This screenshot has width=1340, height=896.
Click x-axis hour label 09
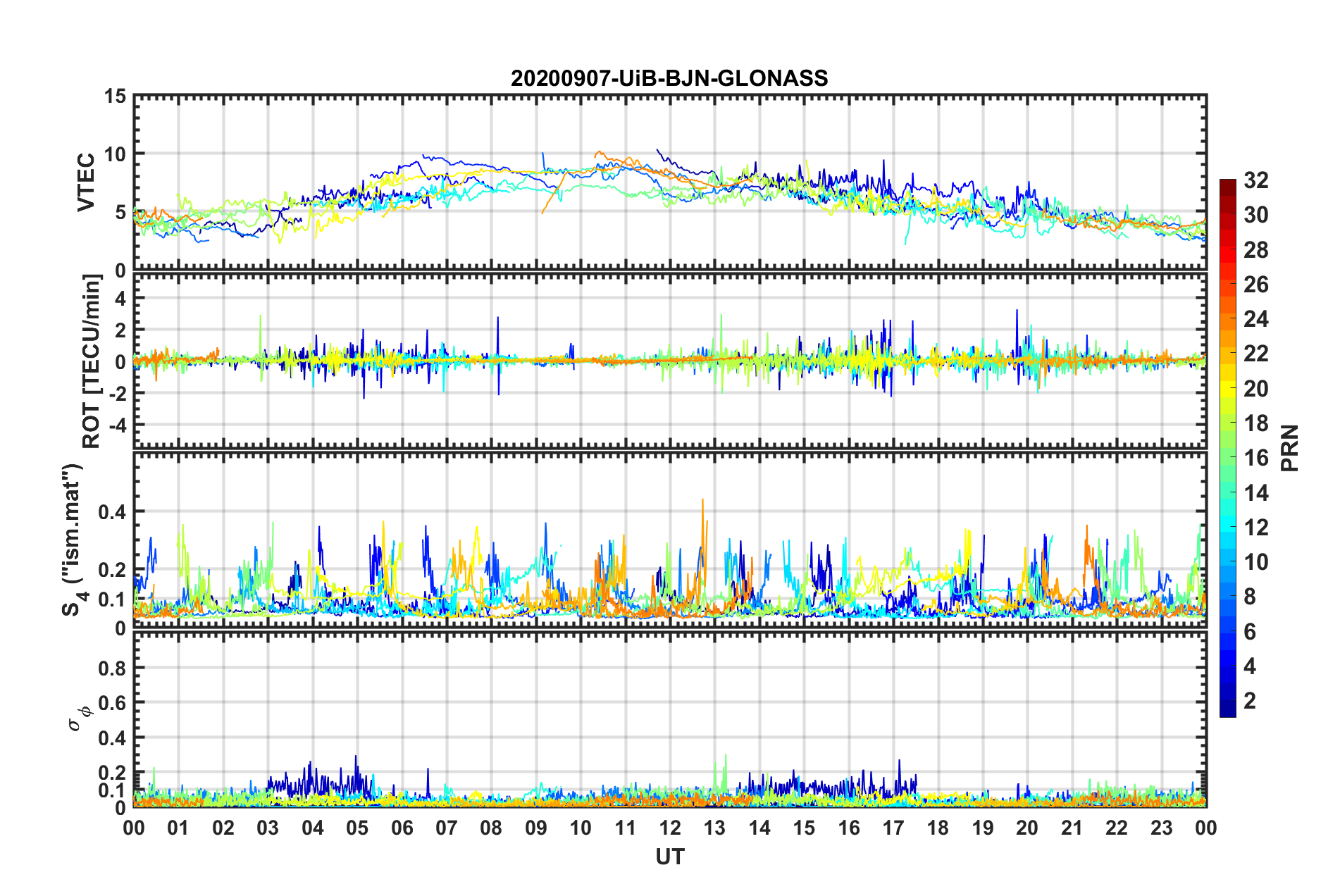(x=536, y=828)
